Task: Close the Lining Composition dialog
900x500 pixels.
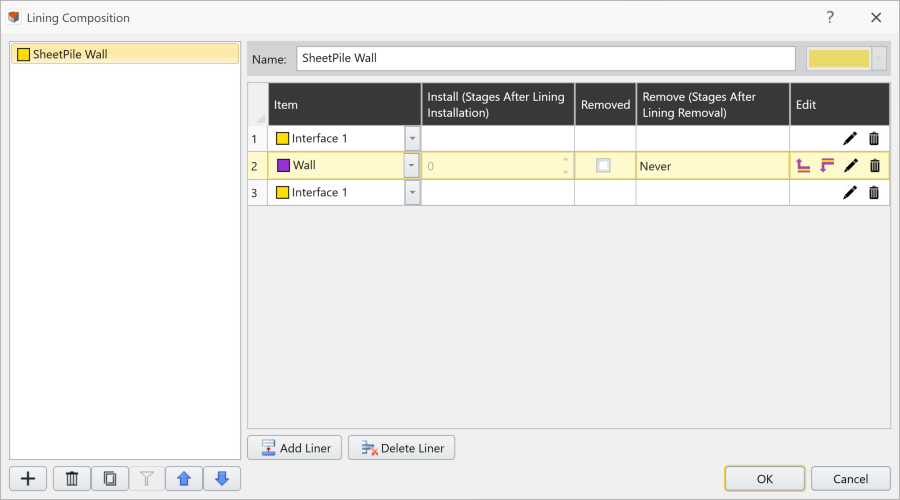Action: tap(876, 17)
